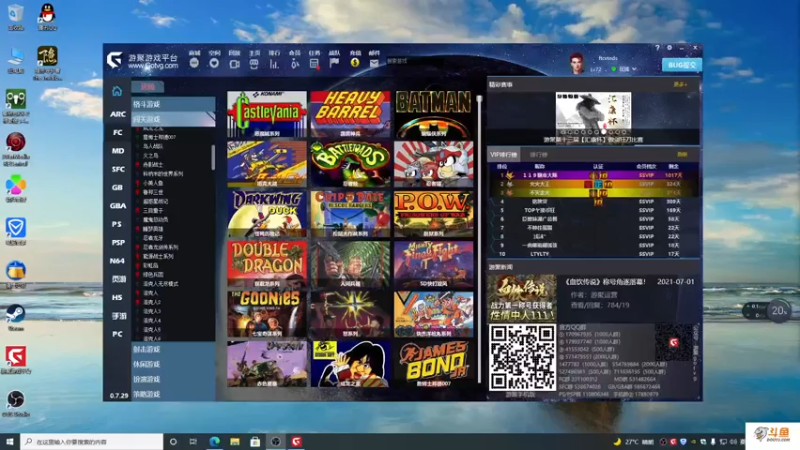The height and width of the screenshot is (450, 800).
Task: Open the James Bond Jr game thumbnail
Action: pyautogui.click(x=434, y=364)
